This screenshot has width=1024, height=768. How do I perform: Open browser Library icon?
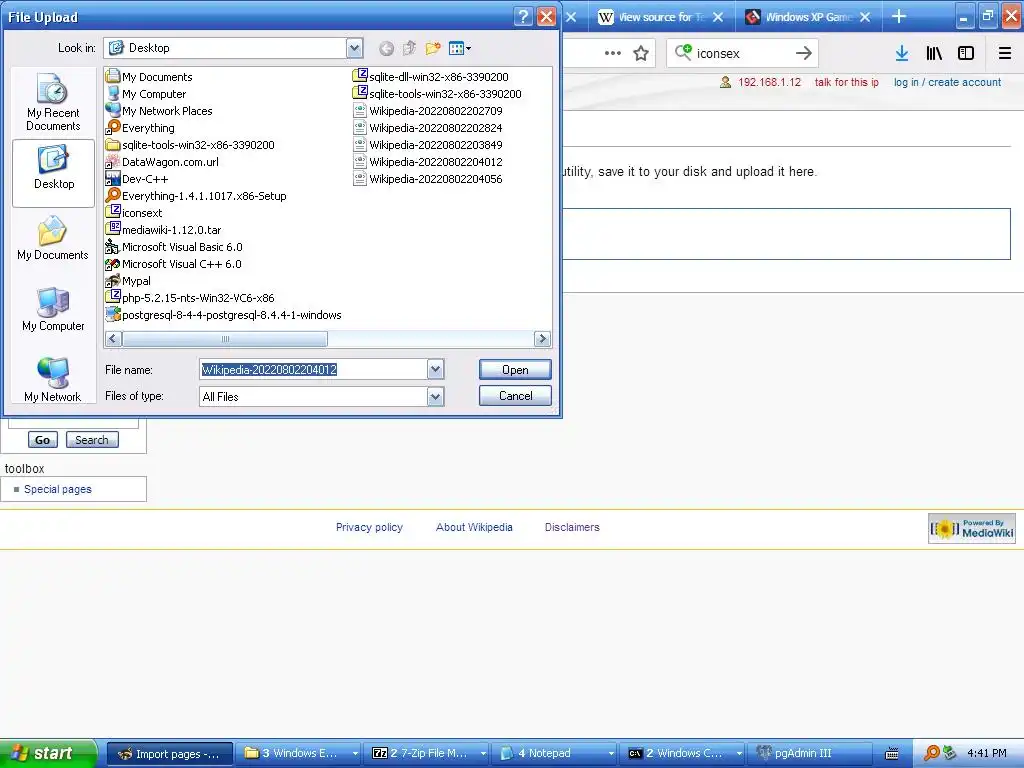pos(934,54)
